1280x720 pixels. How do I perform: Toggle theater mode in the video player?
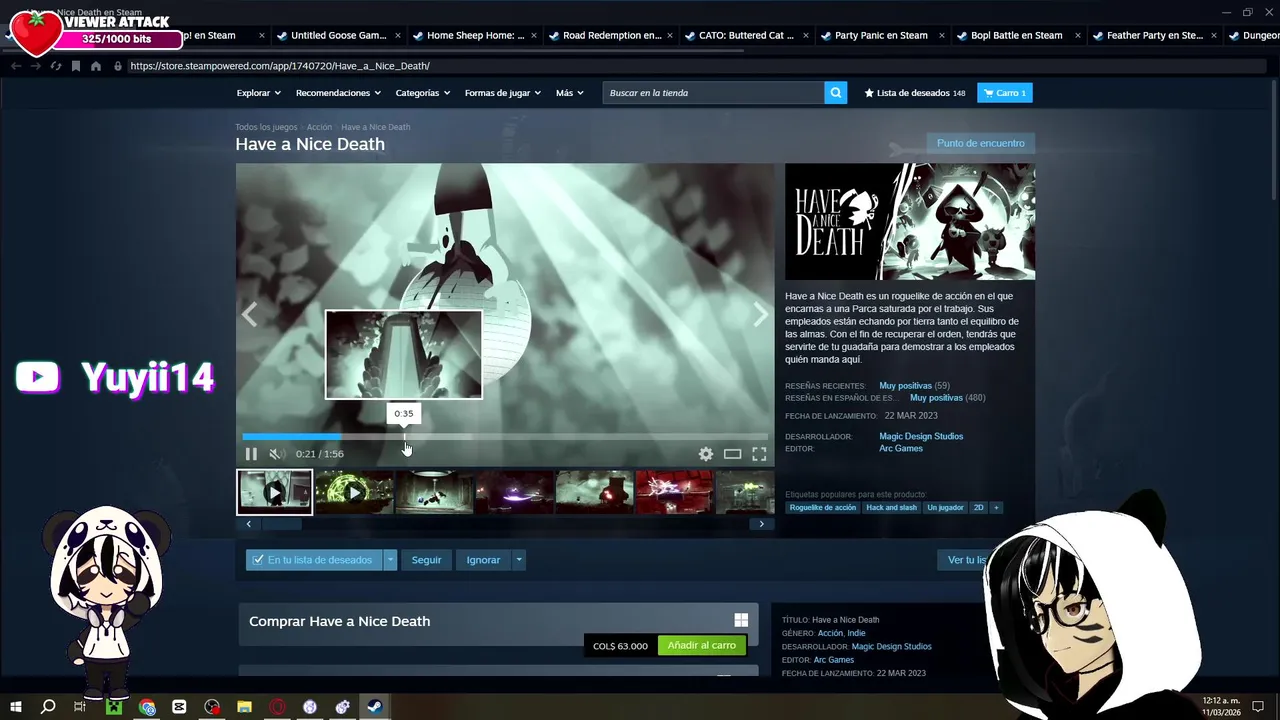(x=732, y=454)
